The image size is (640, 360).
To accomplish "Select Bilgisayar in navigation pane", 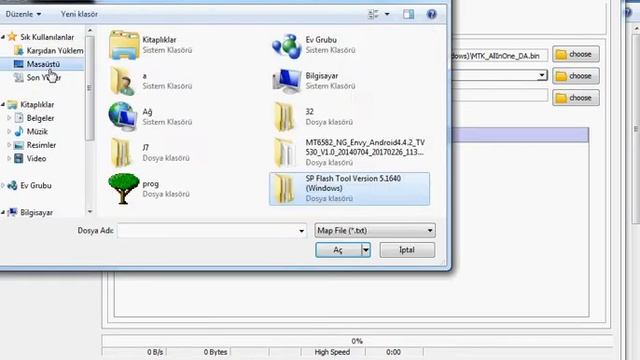I will (x=31, y=212).
